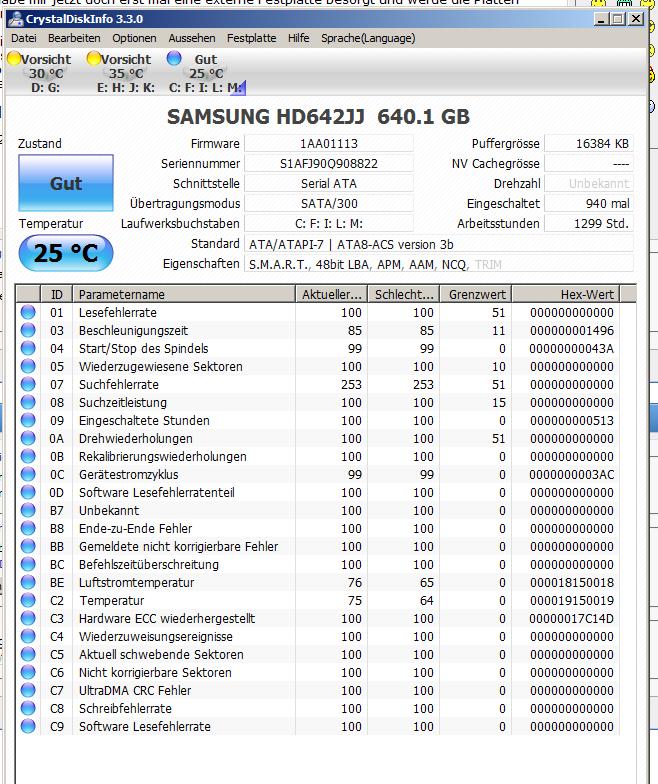Select the D: G: disk with Vorsicht status
Viewport: 658px width, 784px height.
pos(40,73)
